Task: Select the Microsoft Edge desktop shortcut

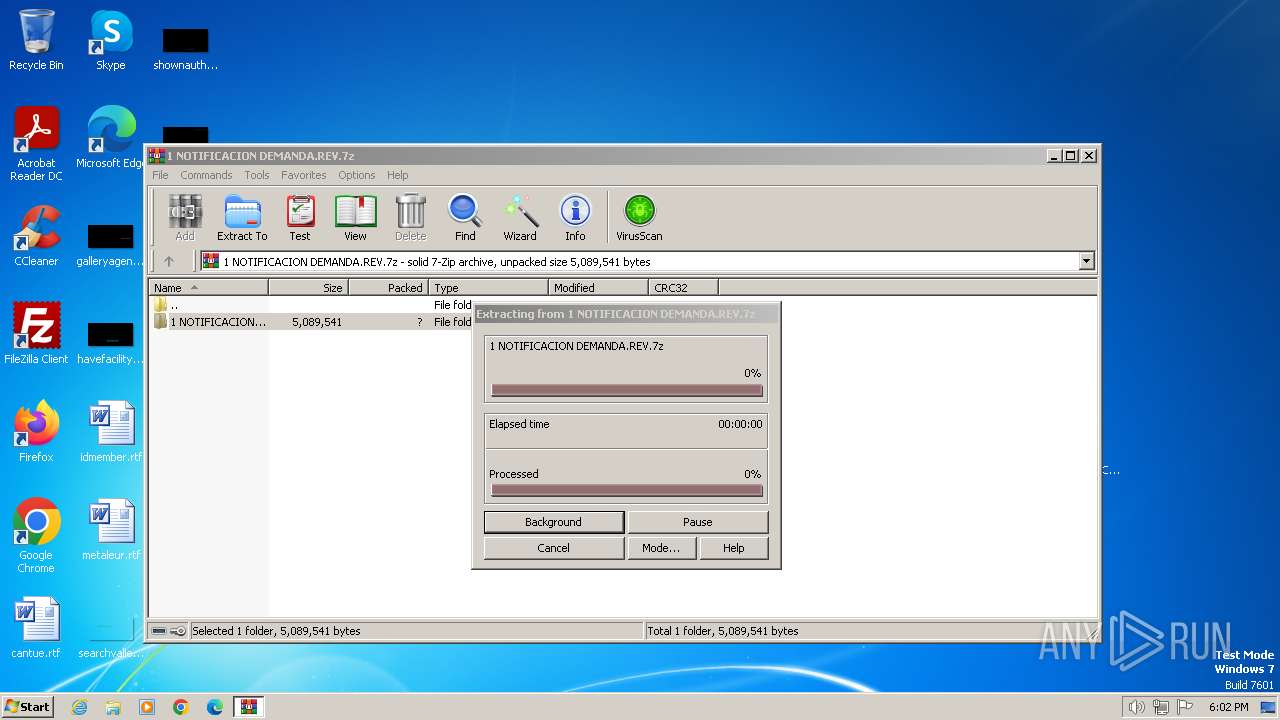Action: [111, 138]
